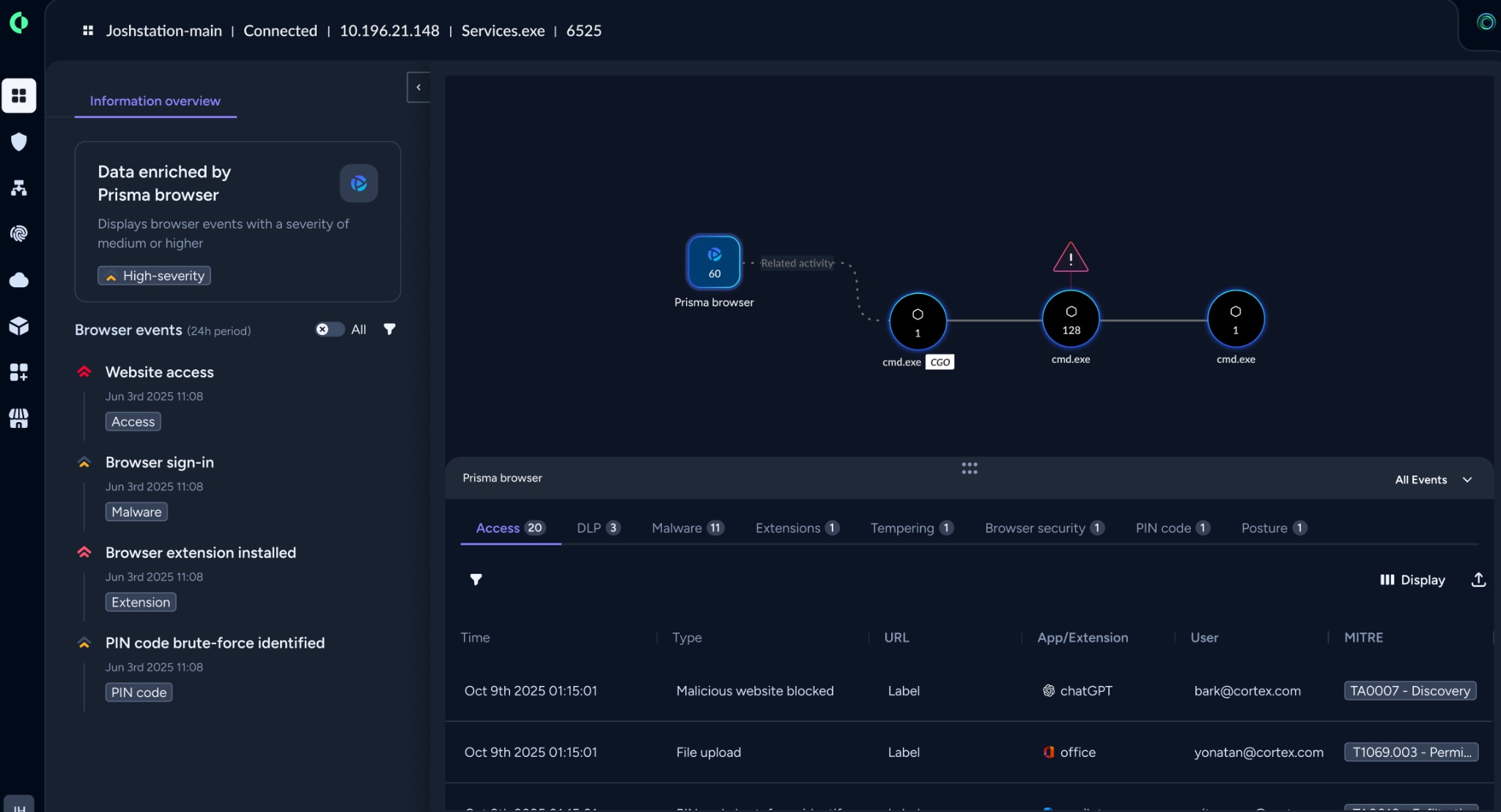
Task: Open the marketplace store icon in sidebar
Action: coord(19,418)
